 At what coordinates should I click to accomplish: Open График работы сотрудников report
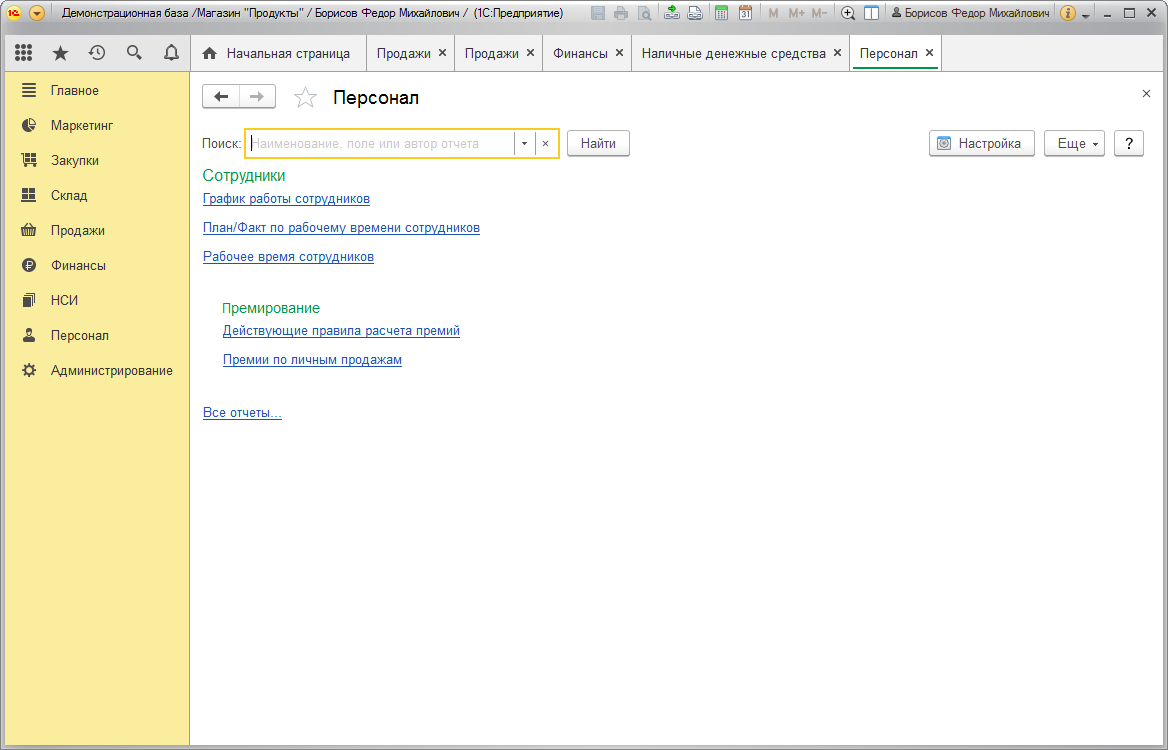click(286, 199)
